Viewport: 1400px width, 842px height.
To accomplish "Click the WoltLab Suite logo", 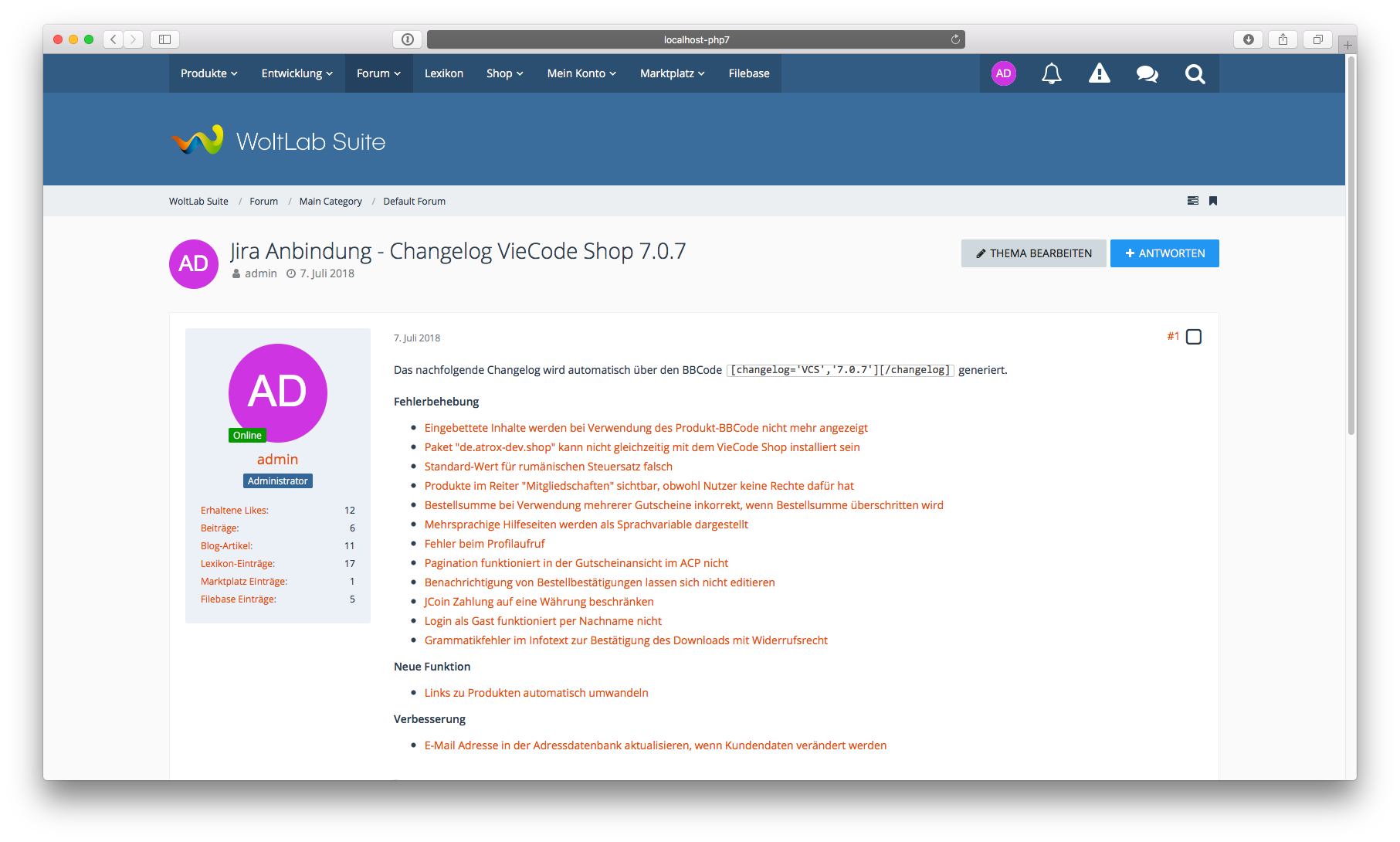I will [x=278, y=141].
